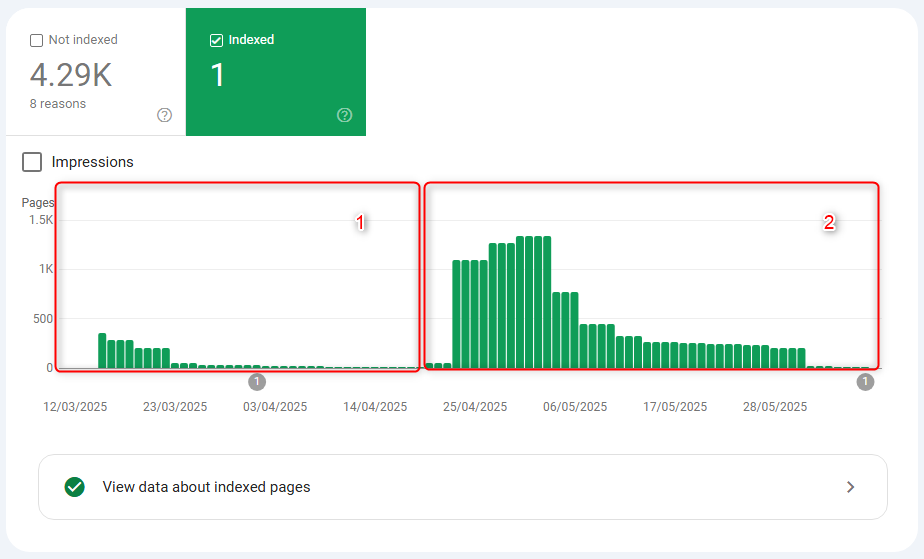This screenshot has height=559, width=924.
Task: Click the annotation marker near 03/04/2025
Action: (x=257, y=382)
